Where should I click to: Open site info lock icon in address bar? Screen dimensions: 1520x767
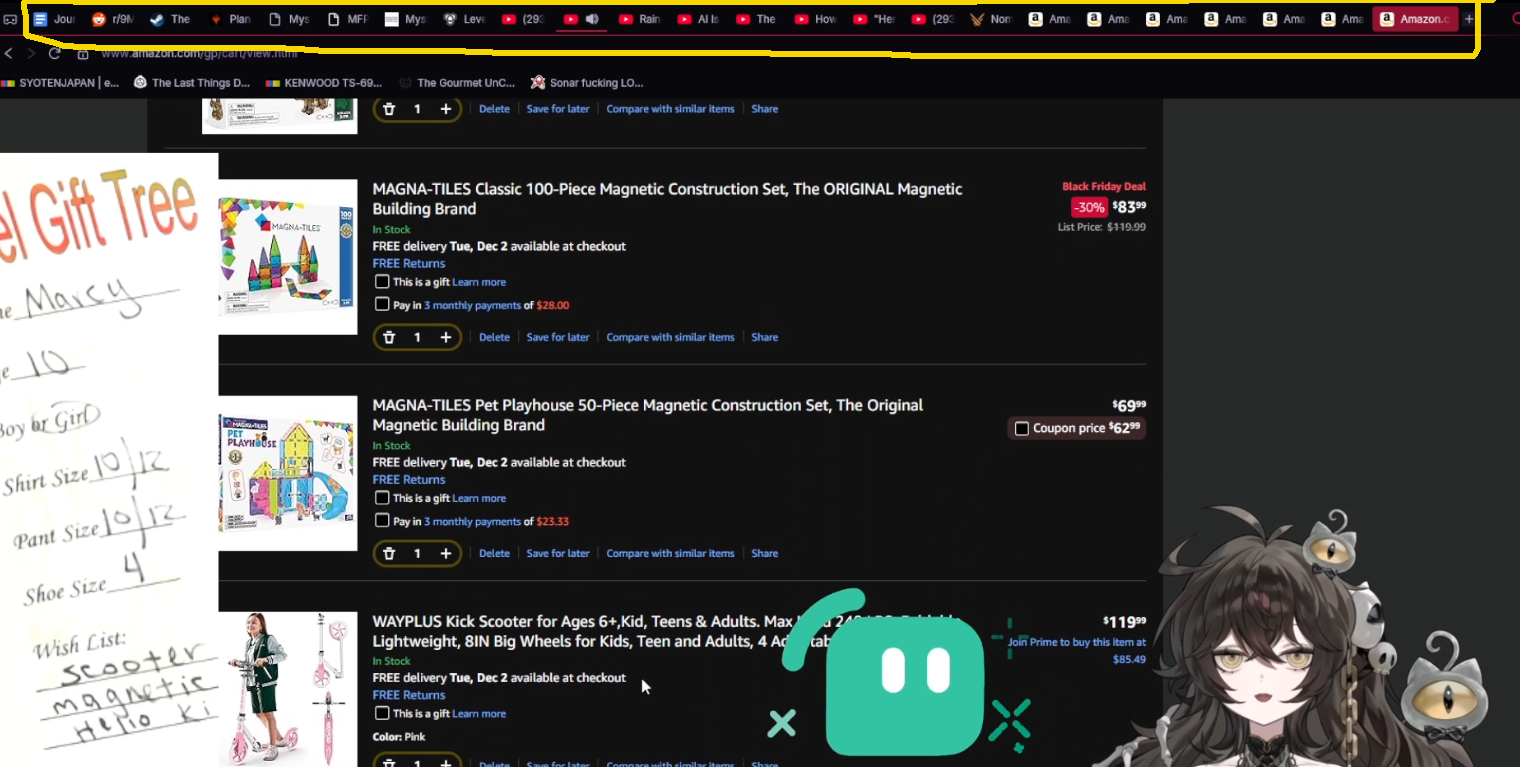pos(83,54)
